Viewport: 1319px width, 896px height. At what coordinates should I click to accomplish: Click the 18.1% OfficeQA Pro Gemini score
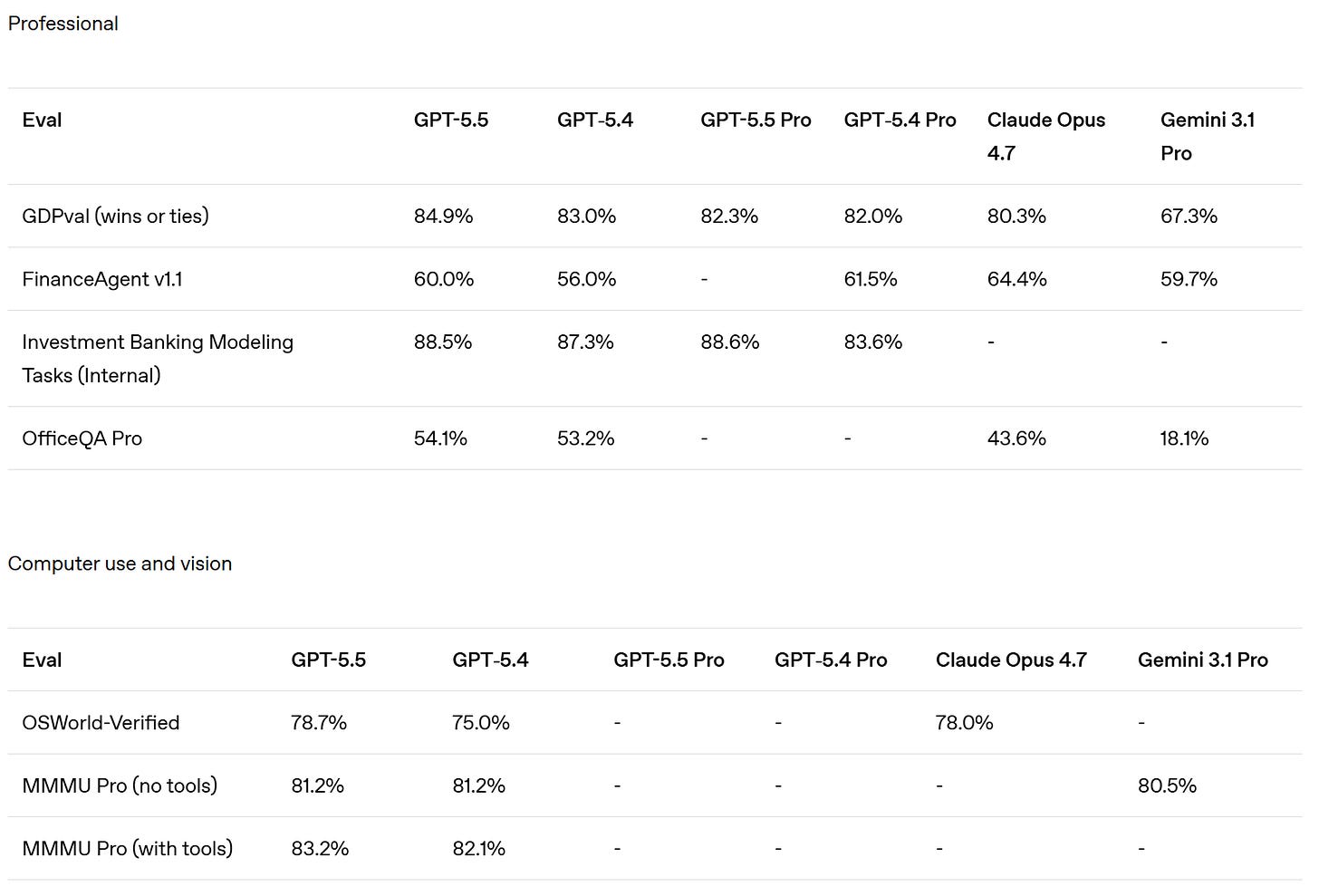tap(1184, 438)
